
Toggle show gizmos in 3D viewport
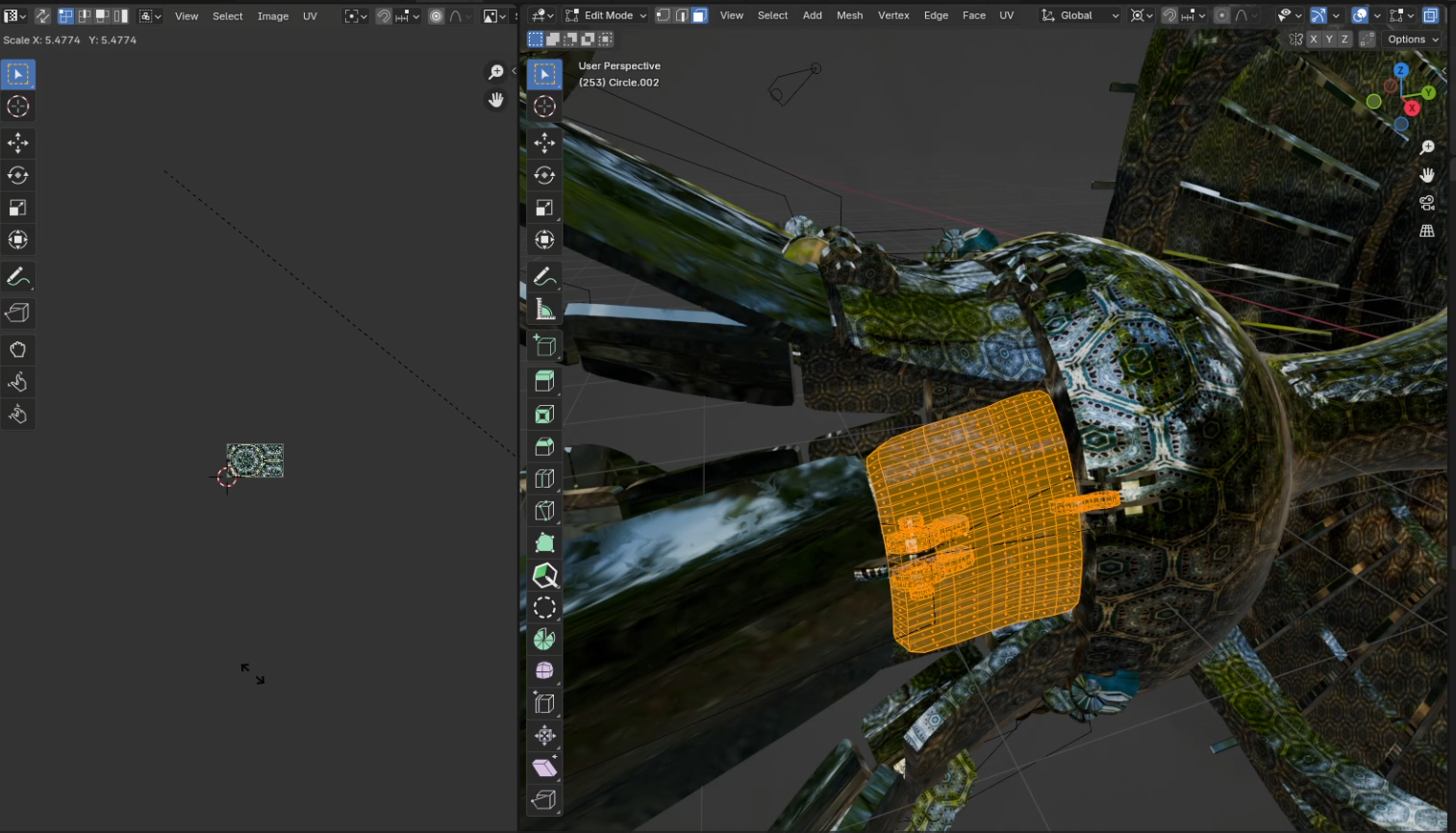[x=1318, y=15]
